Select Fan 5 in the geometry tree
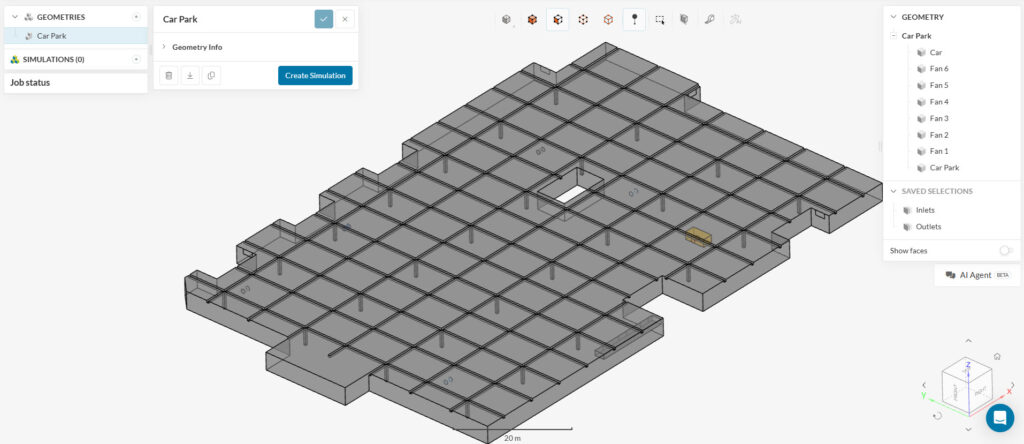Screen dimensions: 1024x444 point(939,85)
